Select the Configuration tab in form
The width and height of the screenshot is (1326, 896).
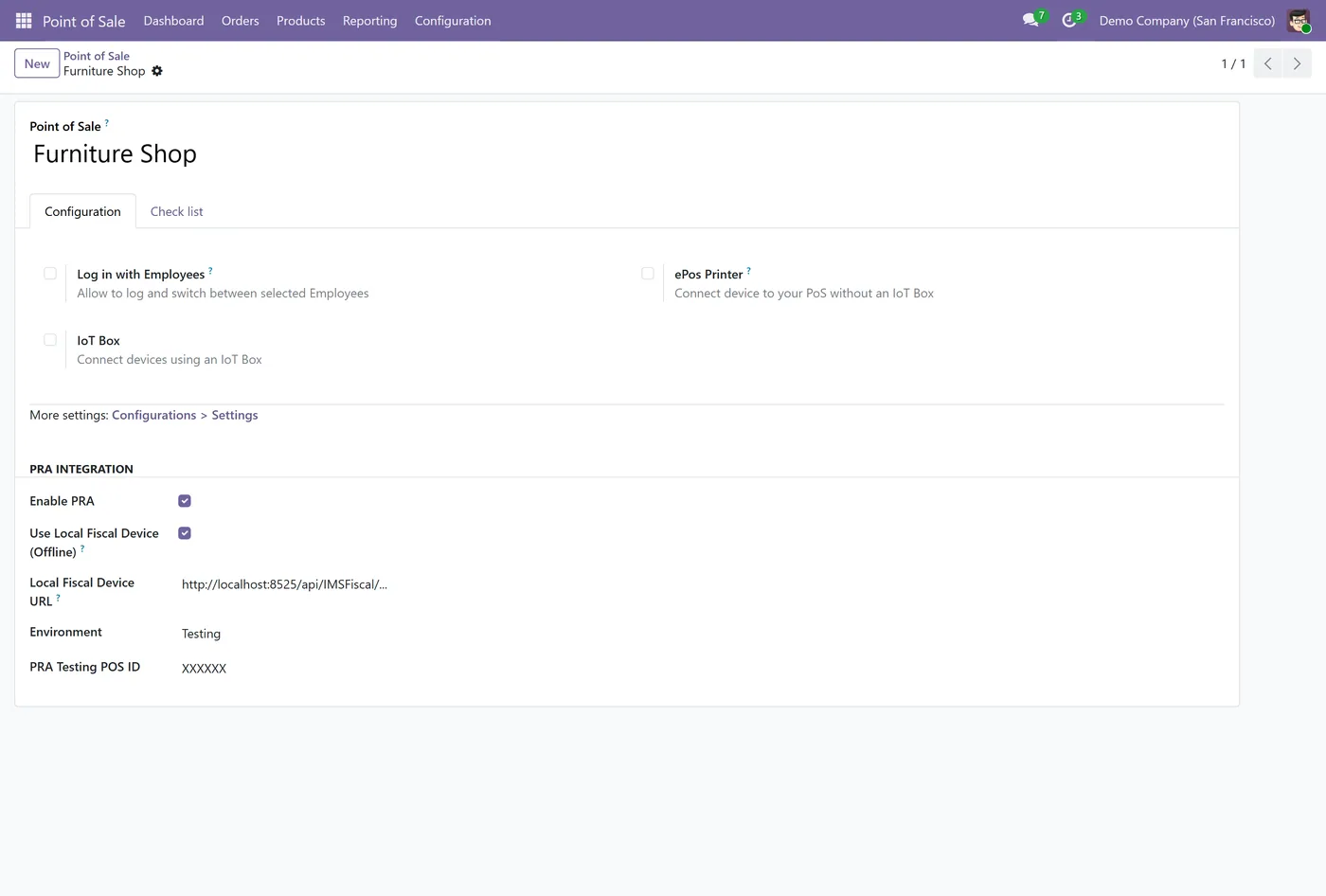point(82,211)
